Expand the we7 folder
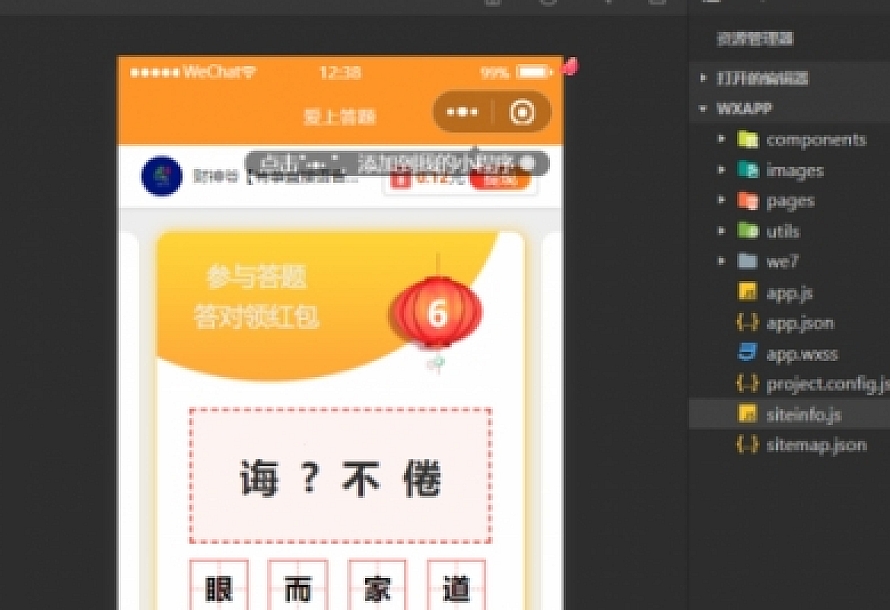 (781, 261)
